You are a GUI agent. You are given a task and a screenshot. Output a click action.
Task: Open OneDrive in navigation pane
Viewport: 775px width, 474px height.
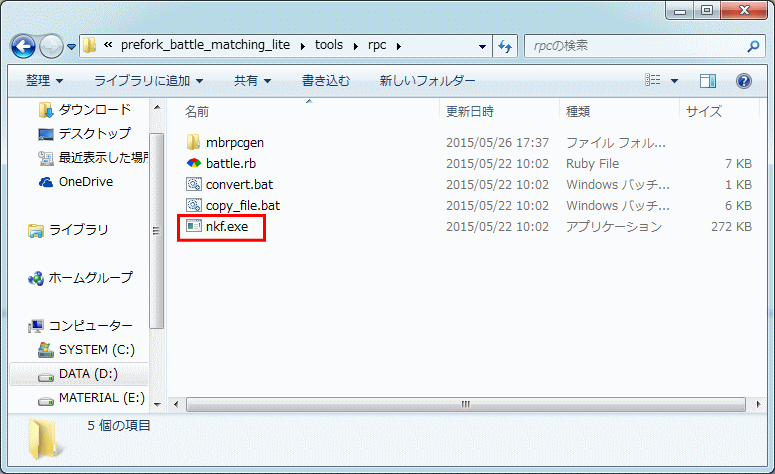click(x=86, y=181)
